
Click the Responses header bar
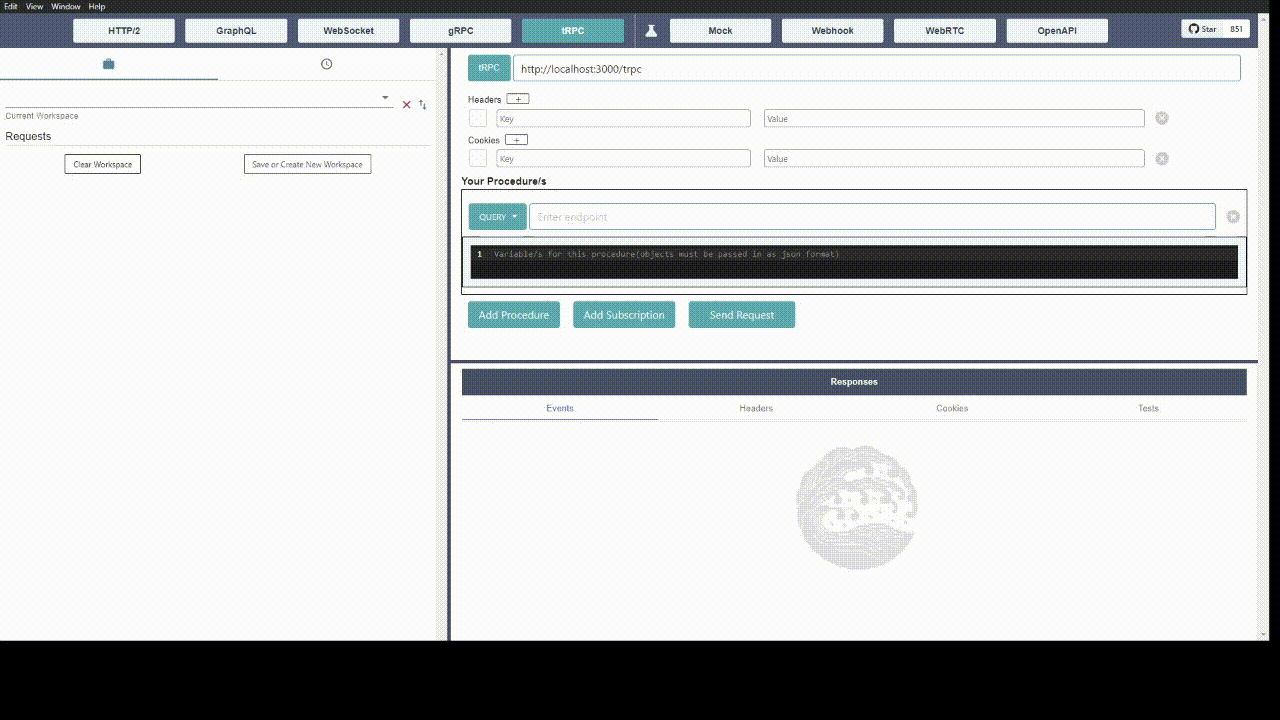coord(854,382)
